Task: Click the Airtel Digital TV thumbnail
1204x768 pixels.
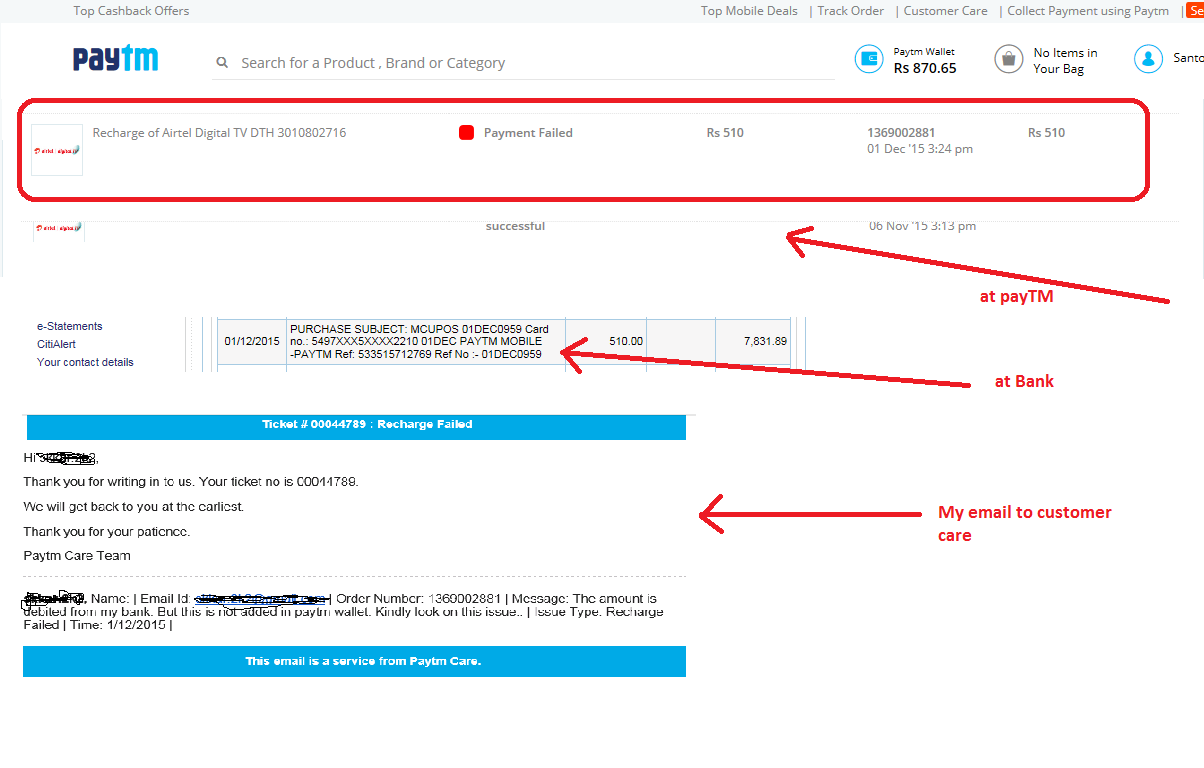Action: pos(57,150)
